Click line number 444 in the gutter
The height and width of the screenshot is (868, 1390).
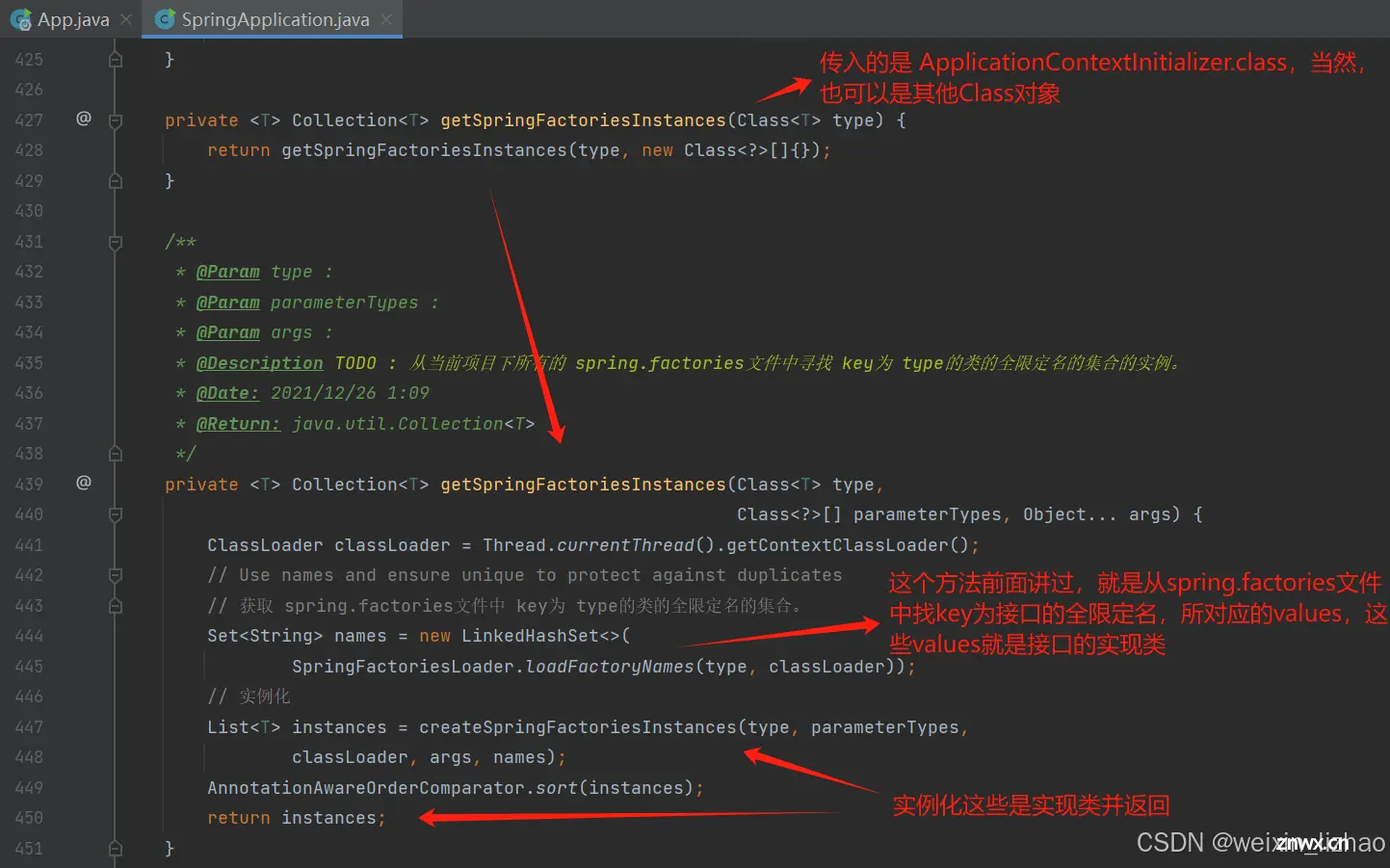tap(29, 636)
